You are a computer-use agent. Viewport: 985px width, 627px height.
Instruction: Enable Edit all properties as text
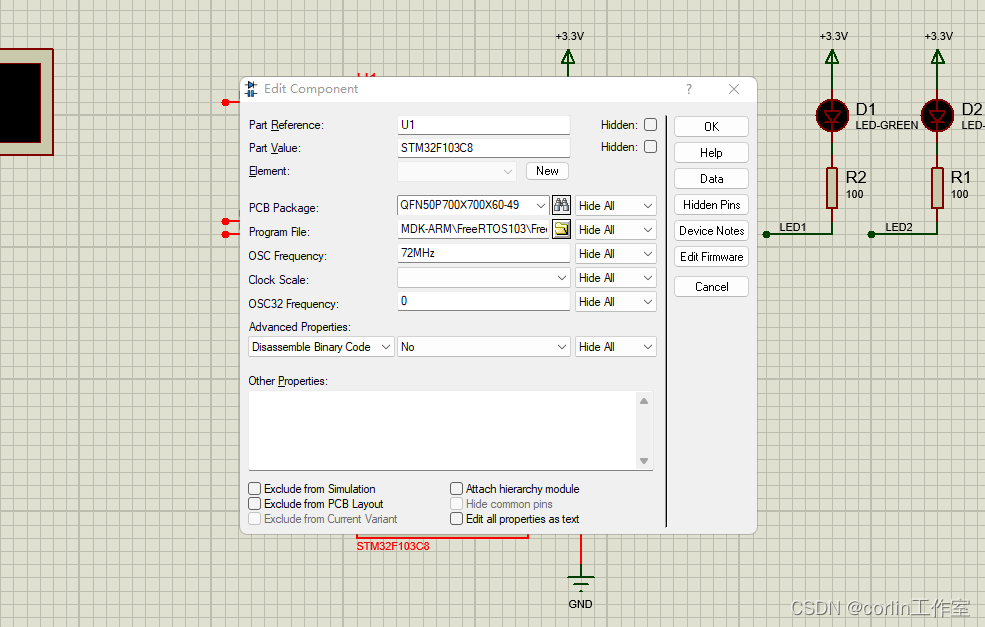pos(456,518)
